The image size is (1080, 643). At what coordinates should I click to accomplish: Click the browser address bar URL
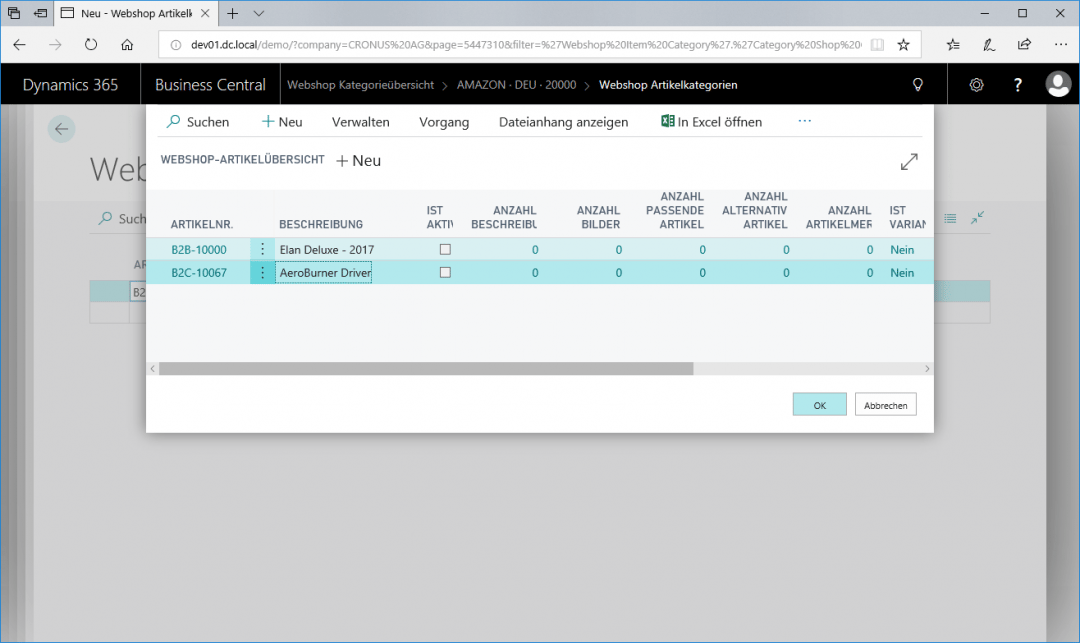tap(525, 45)
